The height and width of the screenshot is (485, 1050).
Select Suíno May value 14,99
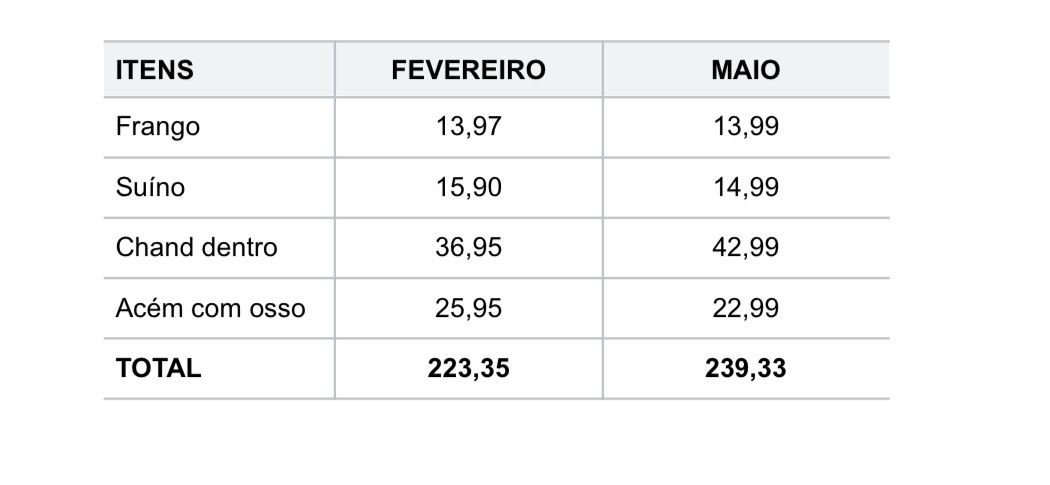pos(746,187)
